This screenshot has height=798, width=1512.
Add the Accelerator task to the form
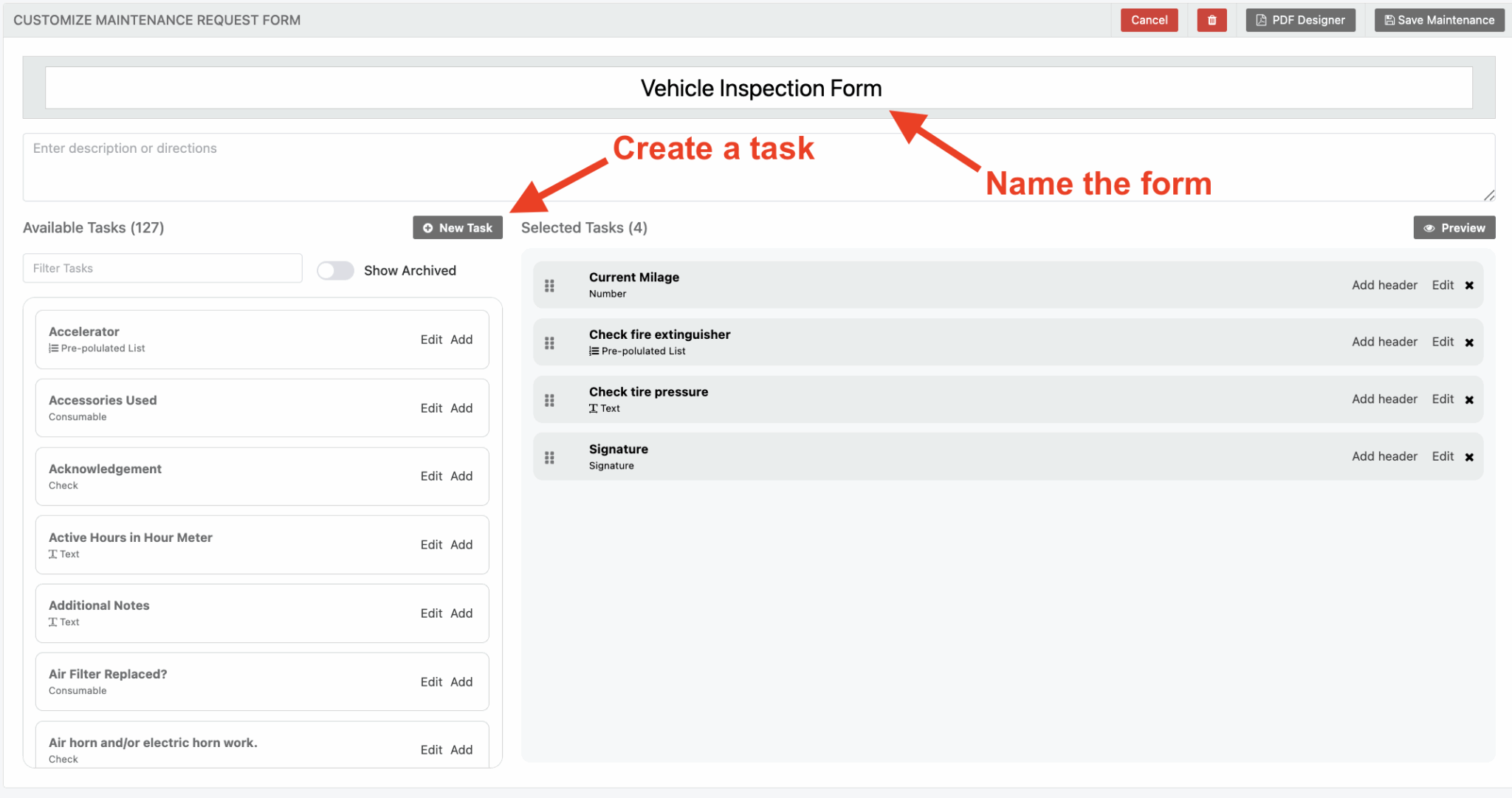461,340
